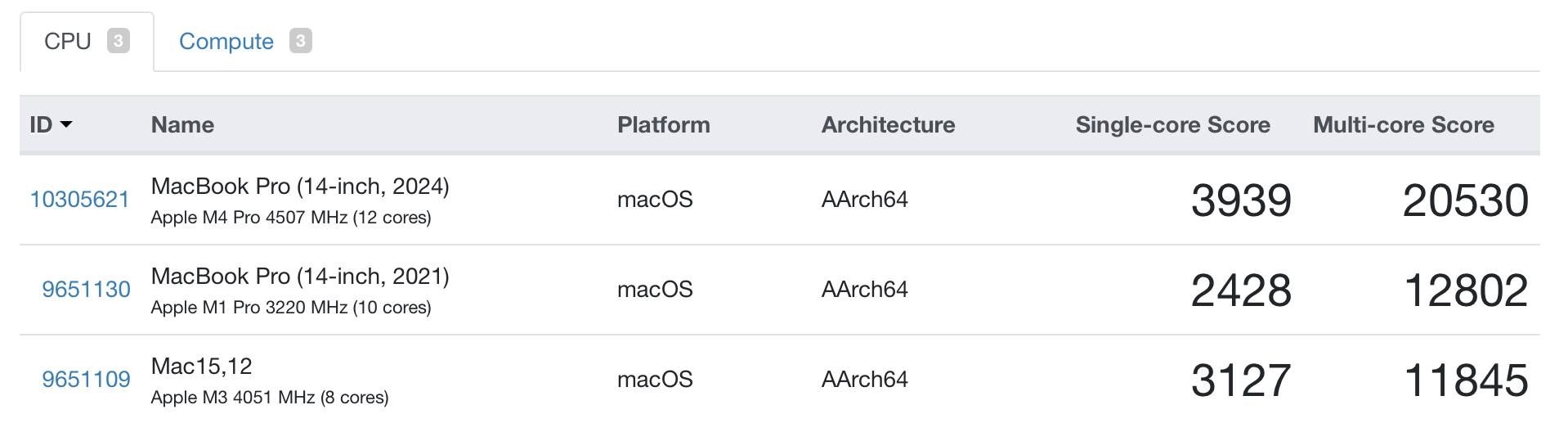
Task: Click the count badge beside CPU
Action: pyautogui.click(x=119, y=41)
